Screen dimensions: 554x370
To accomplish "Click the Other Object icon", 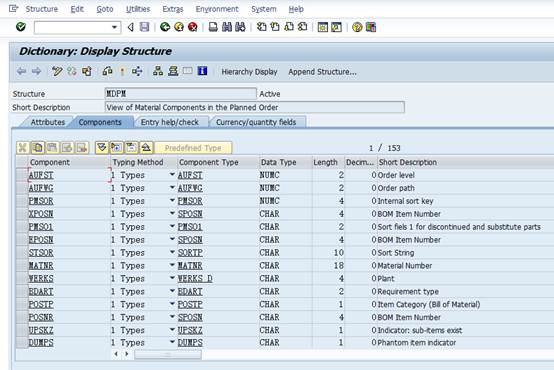I will pos(87,71).
